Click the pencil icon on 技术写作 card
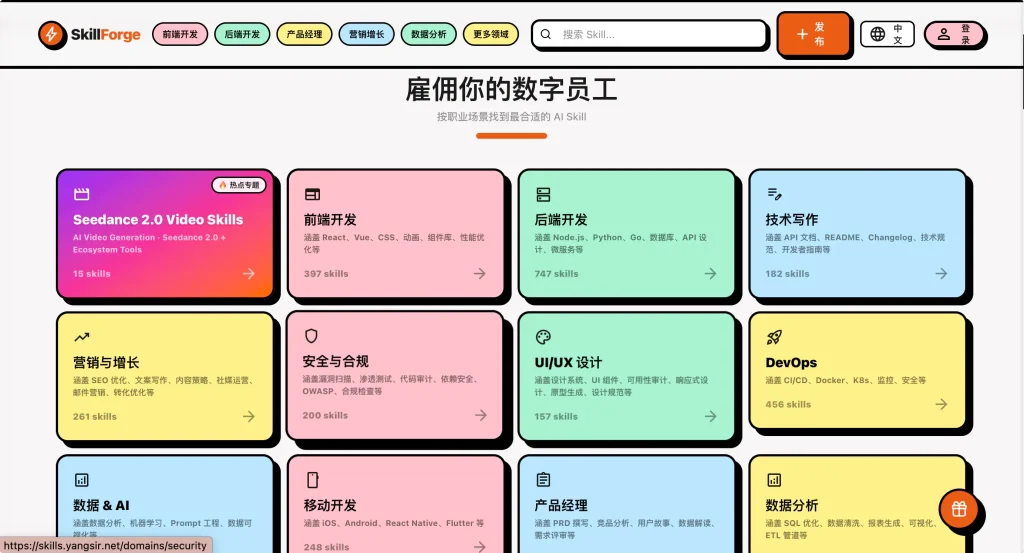 [774, 194]
